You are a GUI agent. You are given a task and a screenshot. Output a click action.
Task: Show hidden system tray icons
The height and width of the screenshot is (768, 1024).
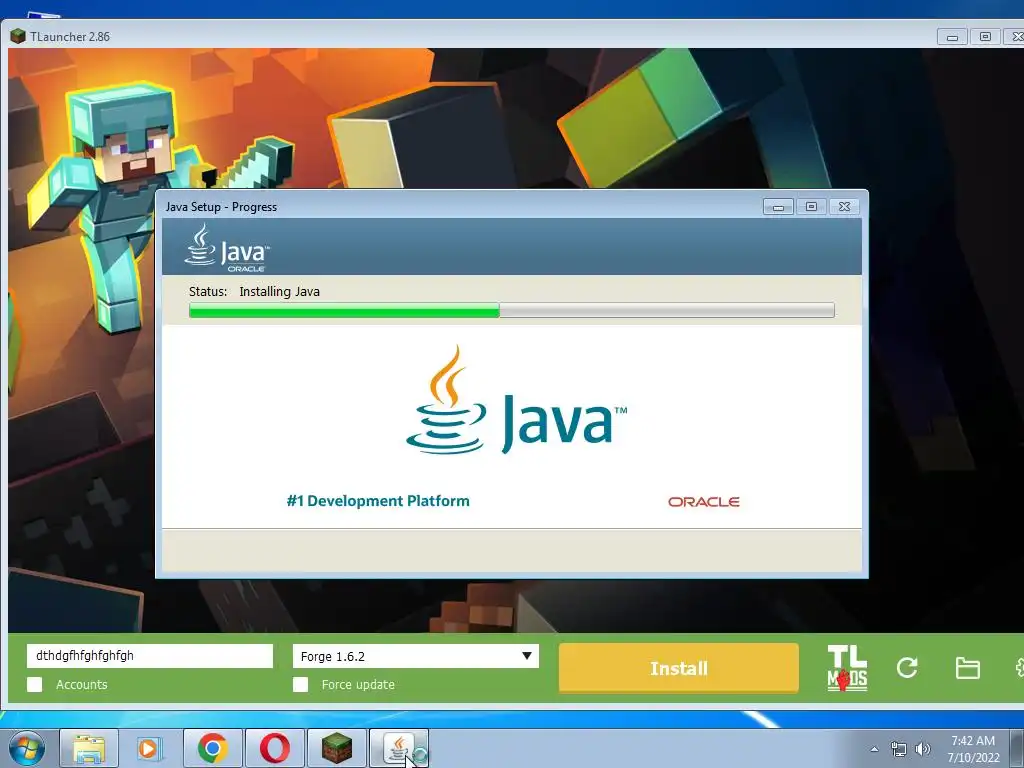(x=874, y=749)
